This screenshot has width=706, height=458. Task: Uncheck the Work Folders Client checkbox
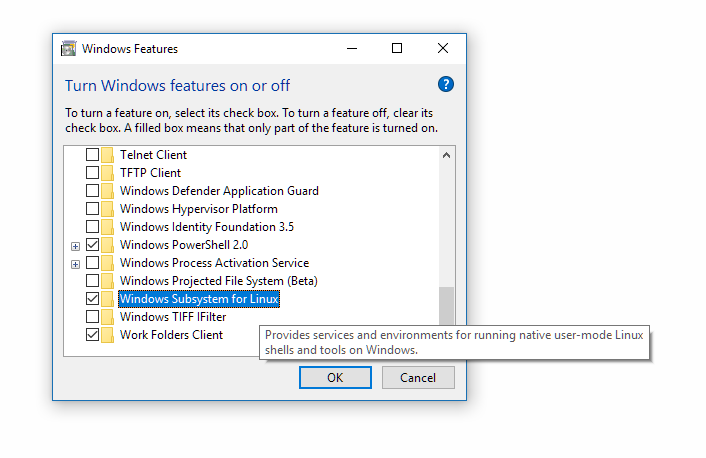coord(92,335)
